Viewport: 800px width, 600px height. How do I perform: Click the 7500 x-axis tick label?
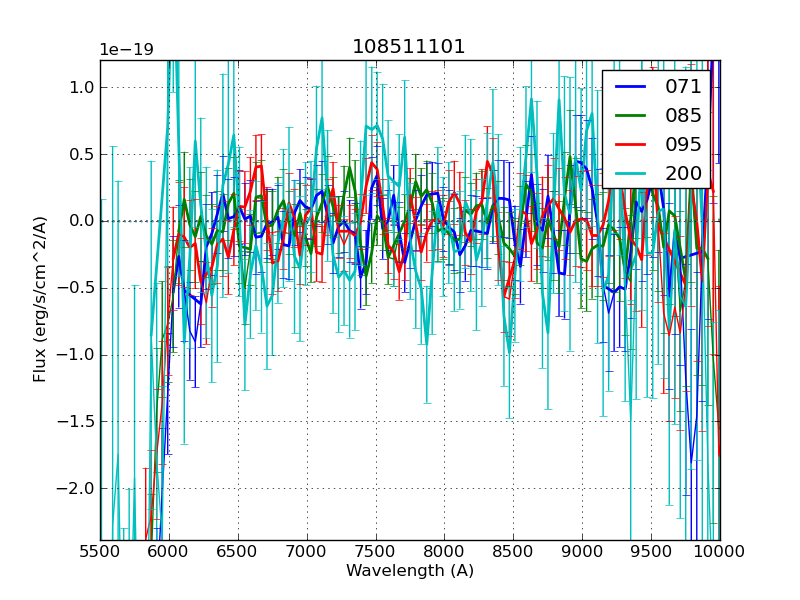point(375,551)
